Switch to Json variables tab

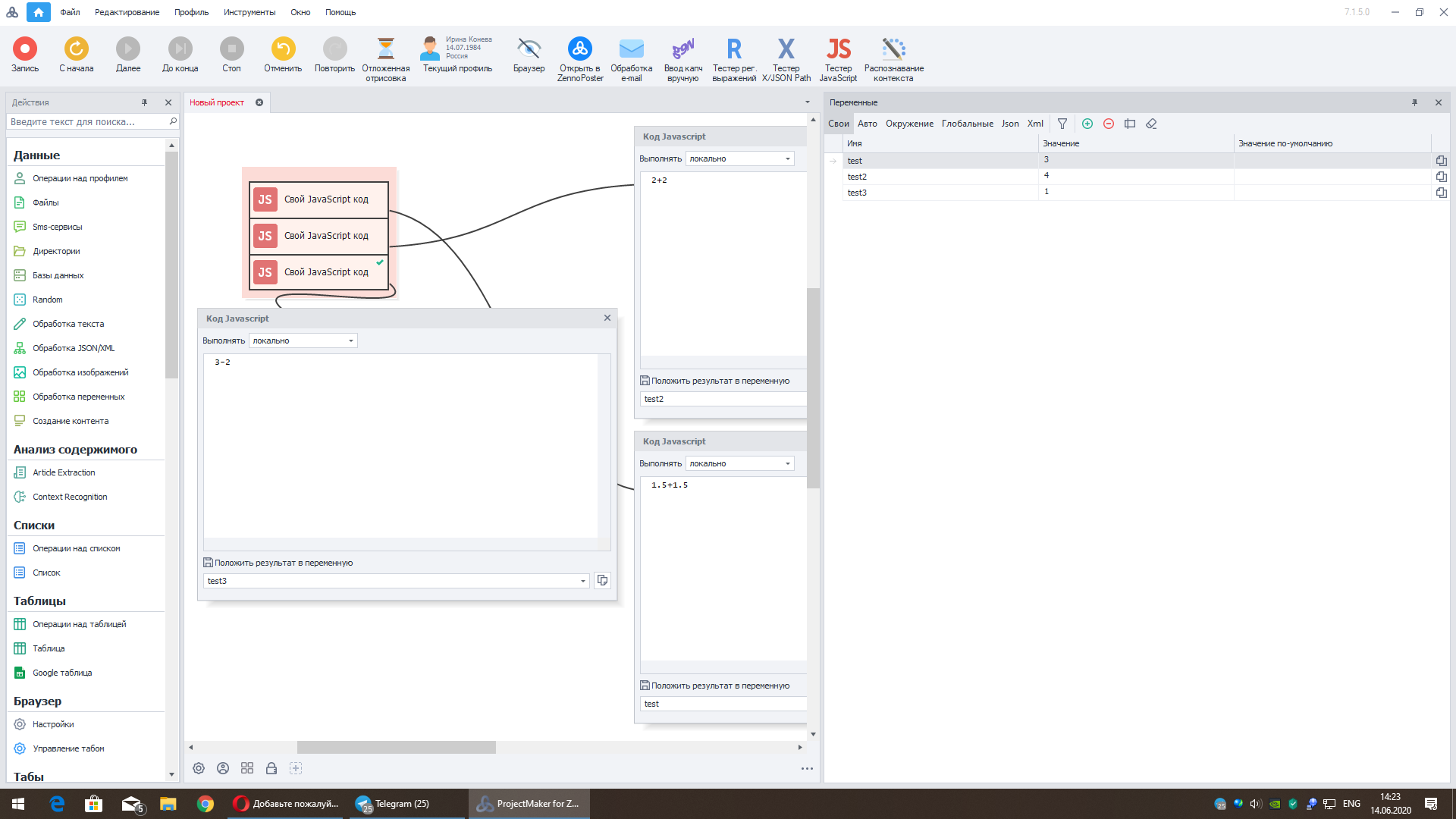tap(1010, 124)
